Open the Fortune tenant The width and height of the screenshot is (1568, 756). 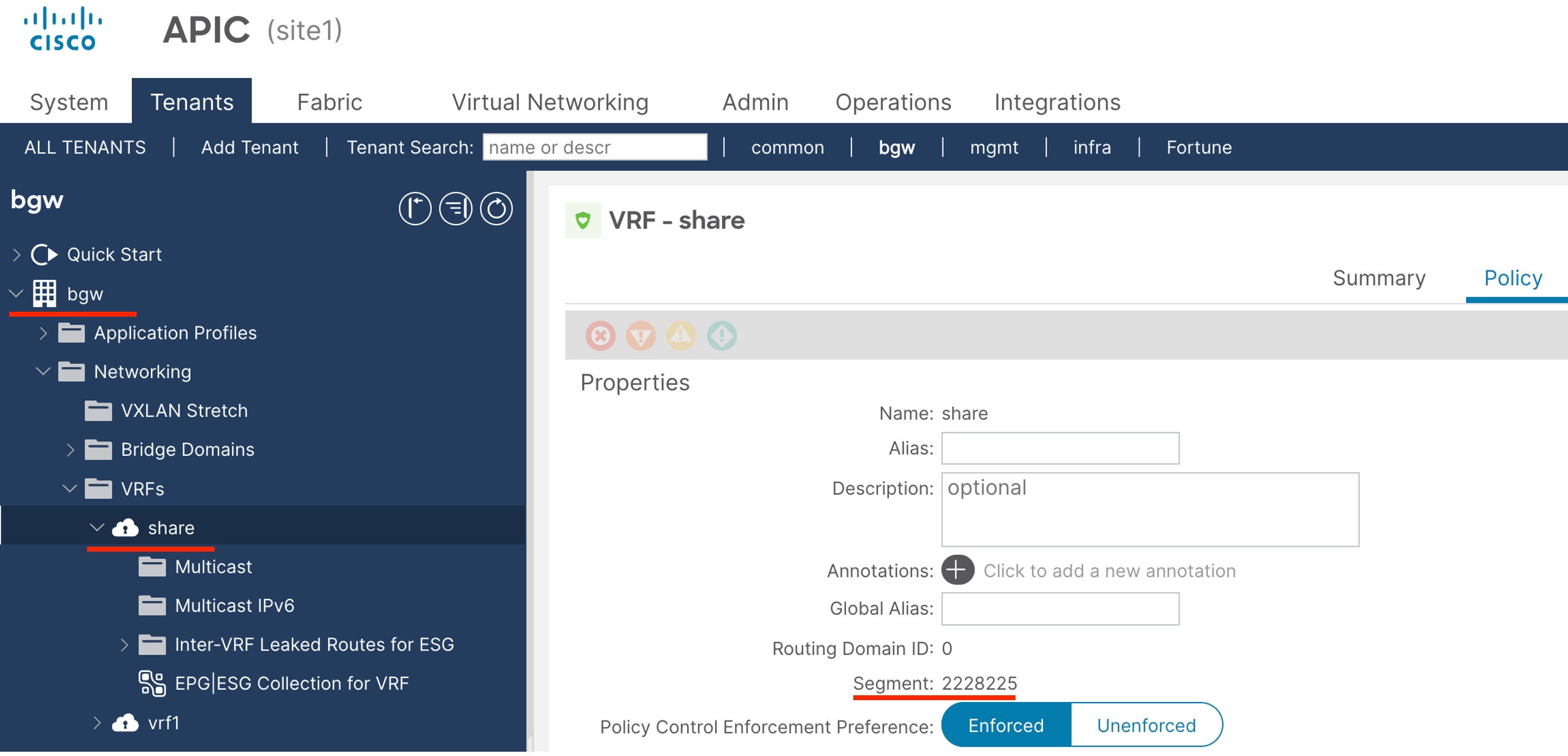(1199, 147)
